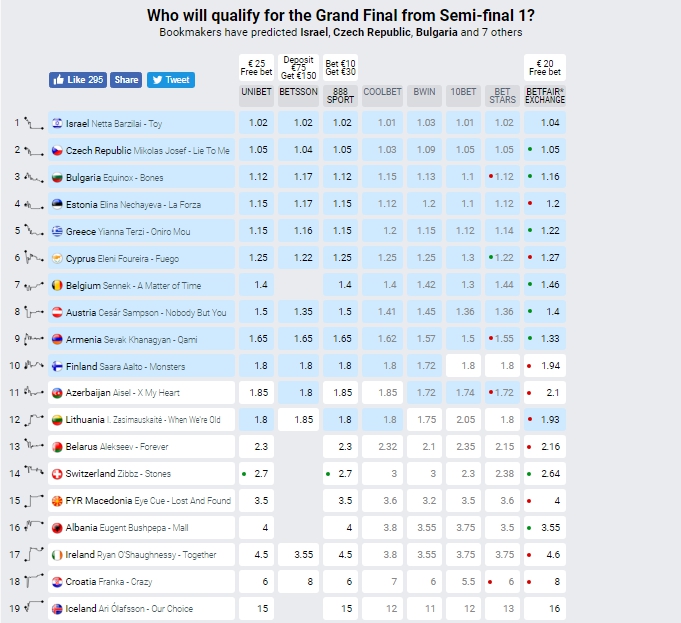Click the Switzerland flag icon

click(x=58, y=473)
